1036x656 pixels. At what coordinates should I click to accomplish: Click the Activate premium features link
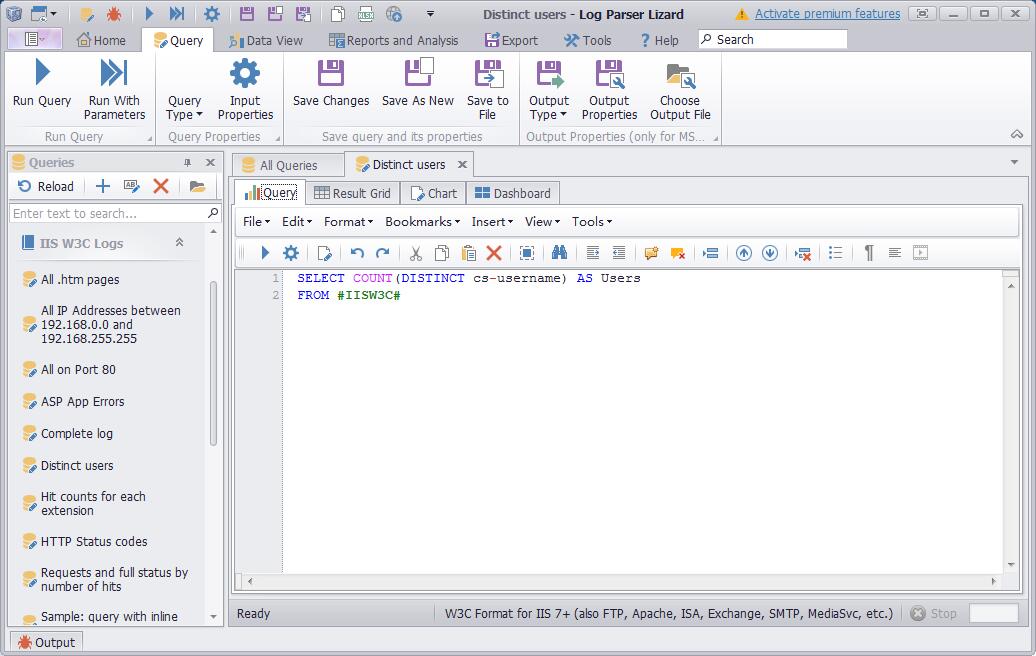pyautogui.click(x=827, y=14)
